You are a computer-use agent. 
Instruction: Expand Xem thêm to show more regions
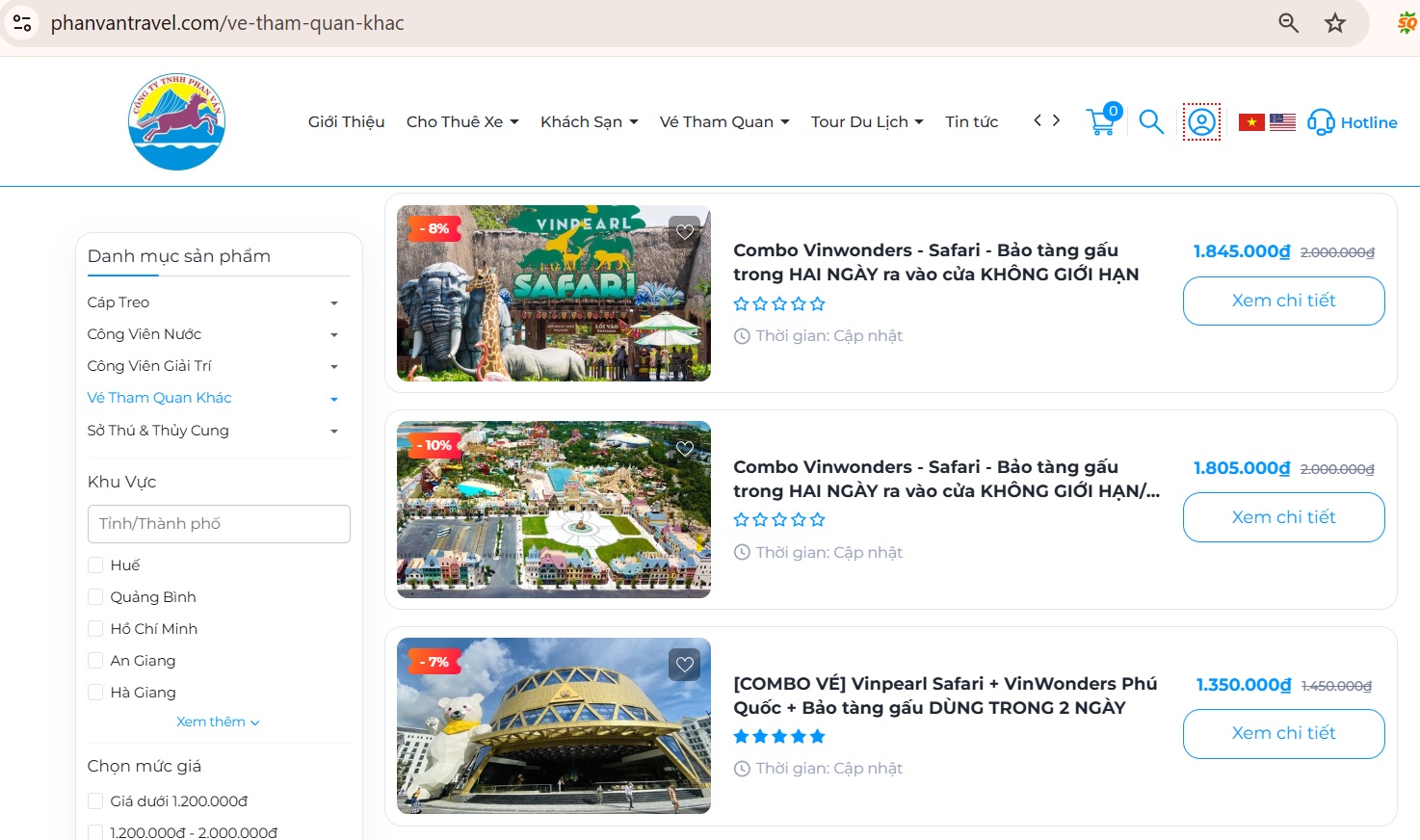218,721
